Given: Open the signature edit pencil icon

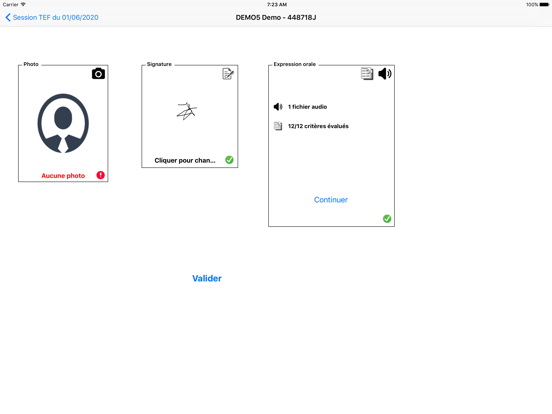Looking at the screenshot, I should [x=228, y=74].
